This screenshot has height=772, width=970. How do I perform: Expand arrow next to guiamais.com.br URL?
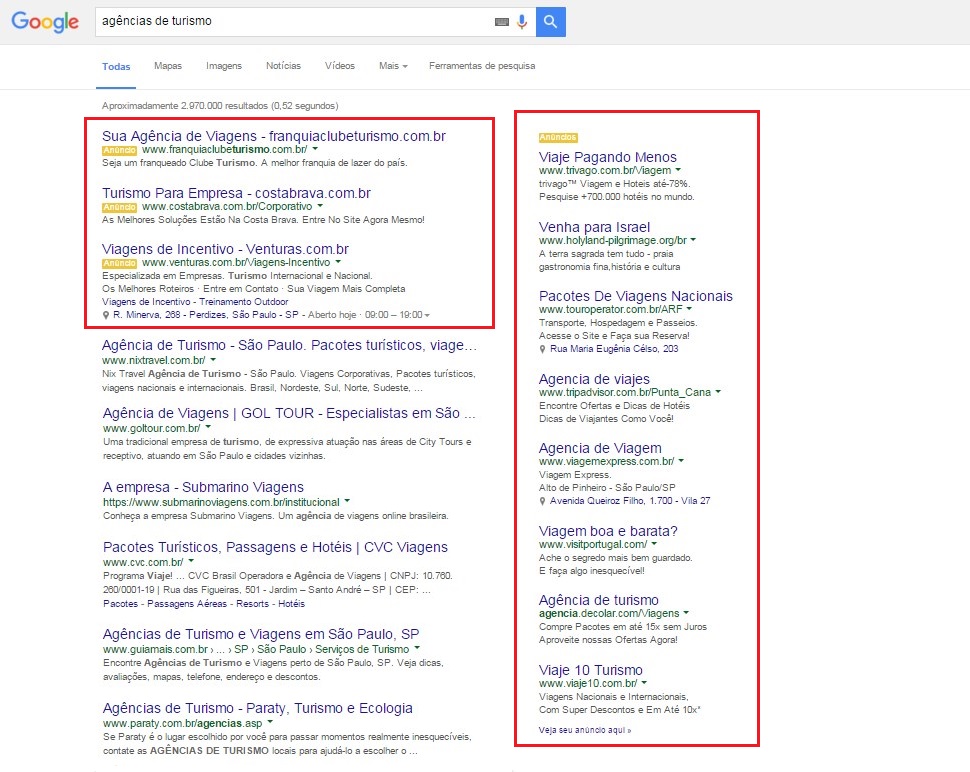point(417,648)
